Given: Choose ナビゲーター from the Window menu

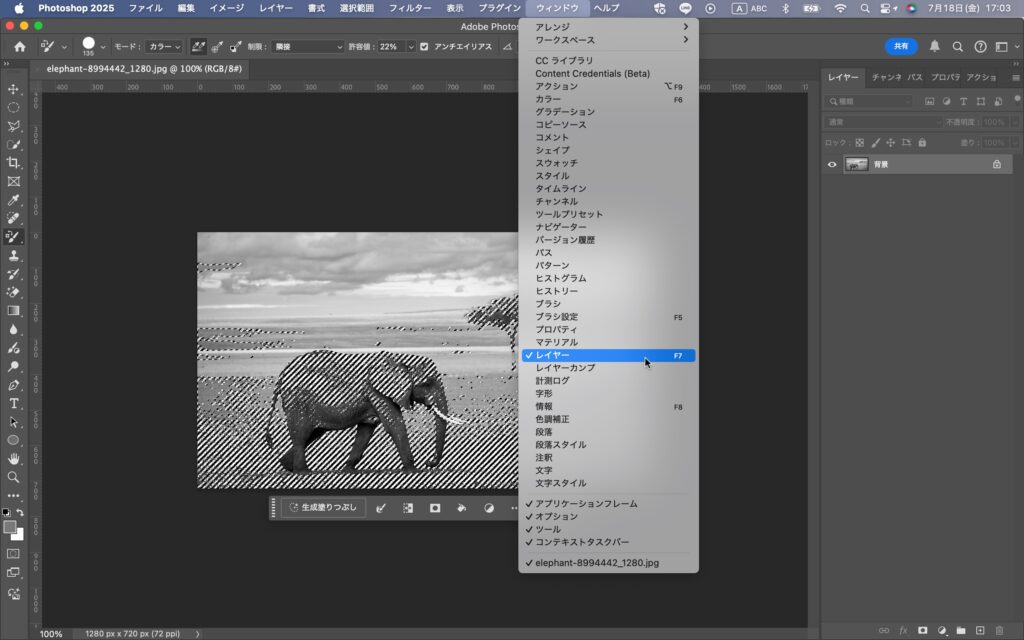Looking at the screenshot, I should [x=609, y=227].
